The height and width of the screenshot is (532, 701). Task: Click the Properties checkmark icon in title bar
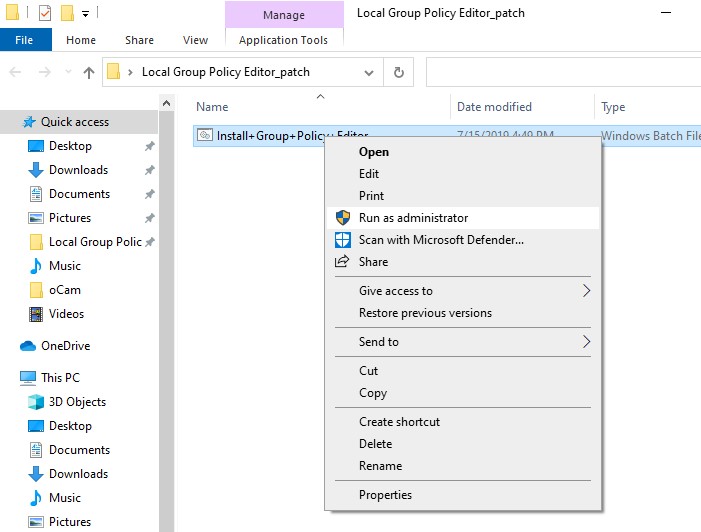(45, 13)
